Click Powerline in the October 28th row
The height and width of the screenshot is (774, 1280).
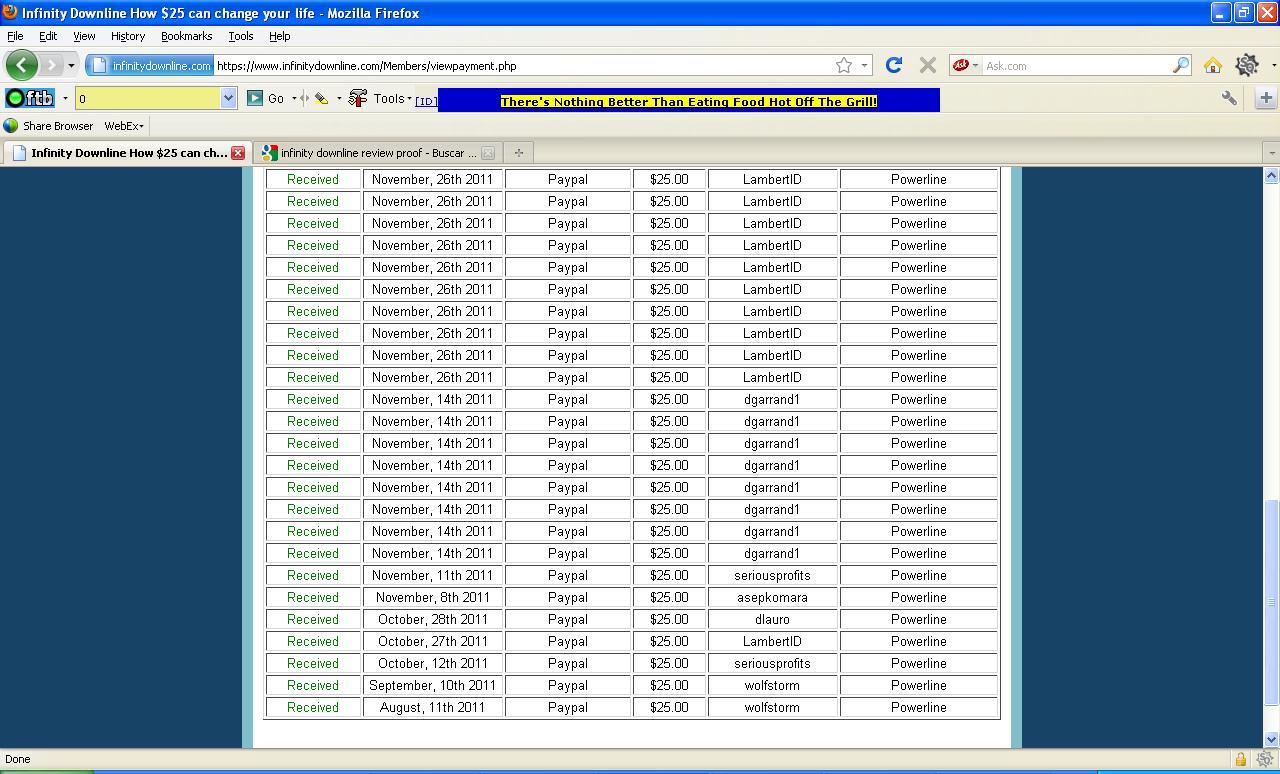pyautogui.click(x=919, y=619)
